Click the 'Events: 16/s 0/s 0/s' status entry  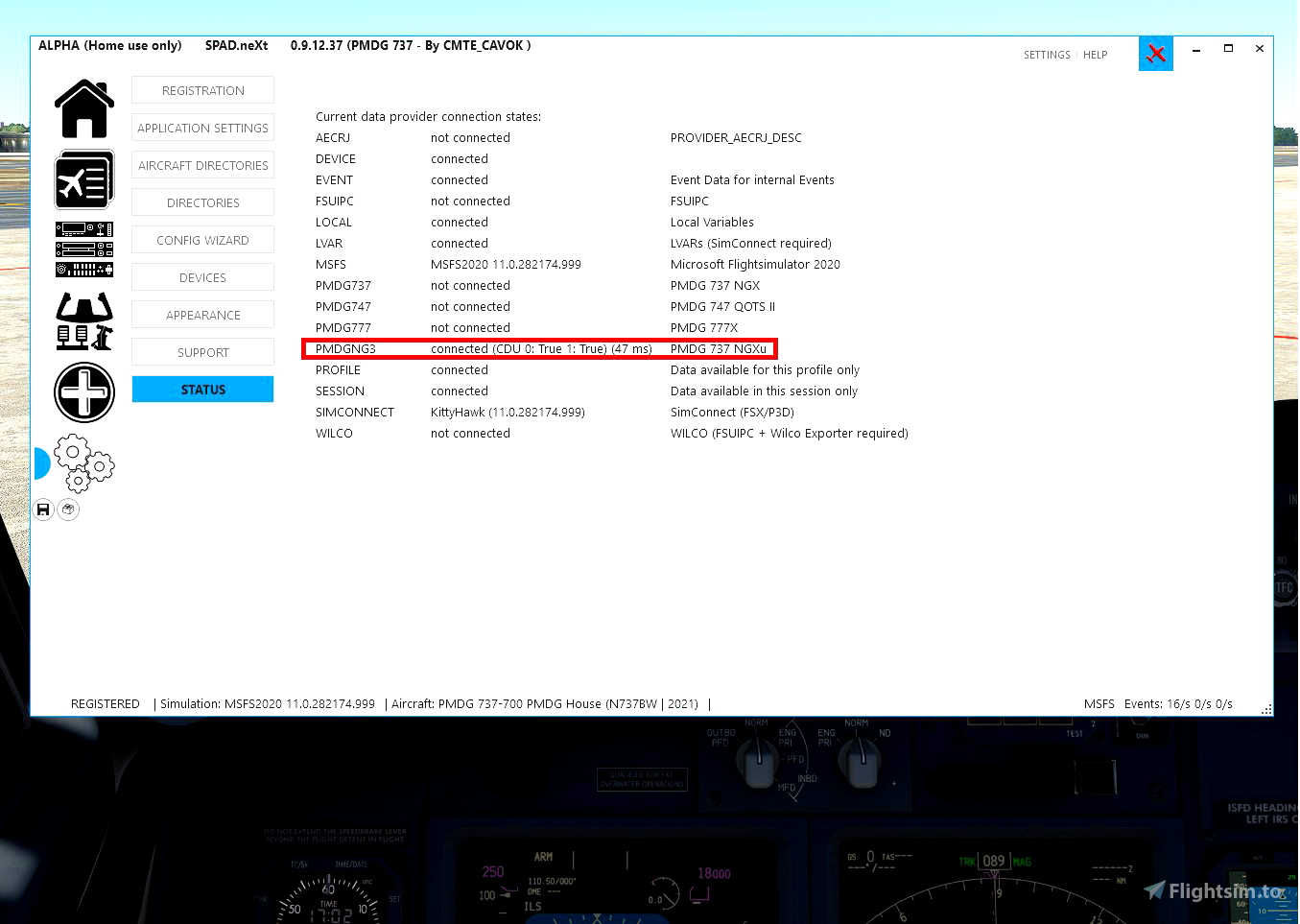tap(1178, 704)
